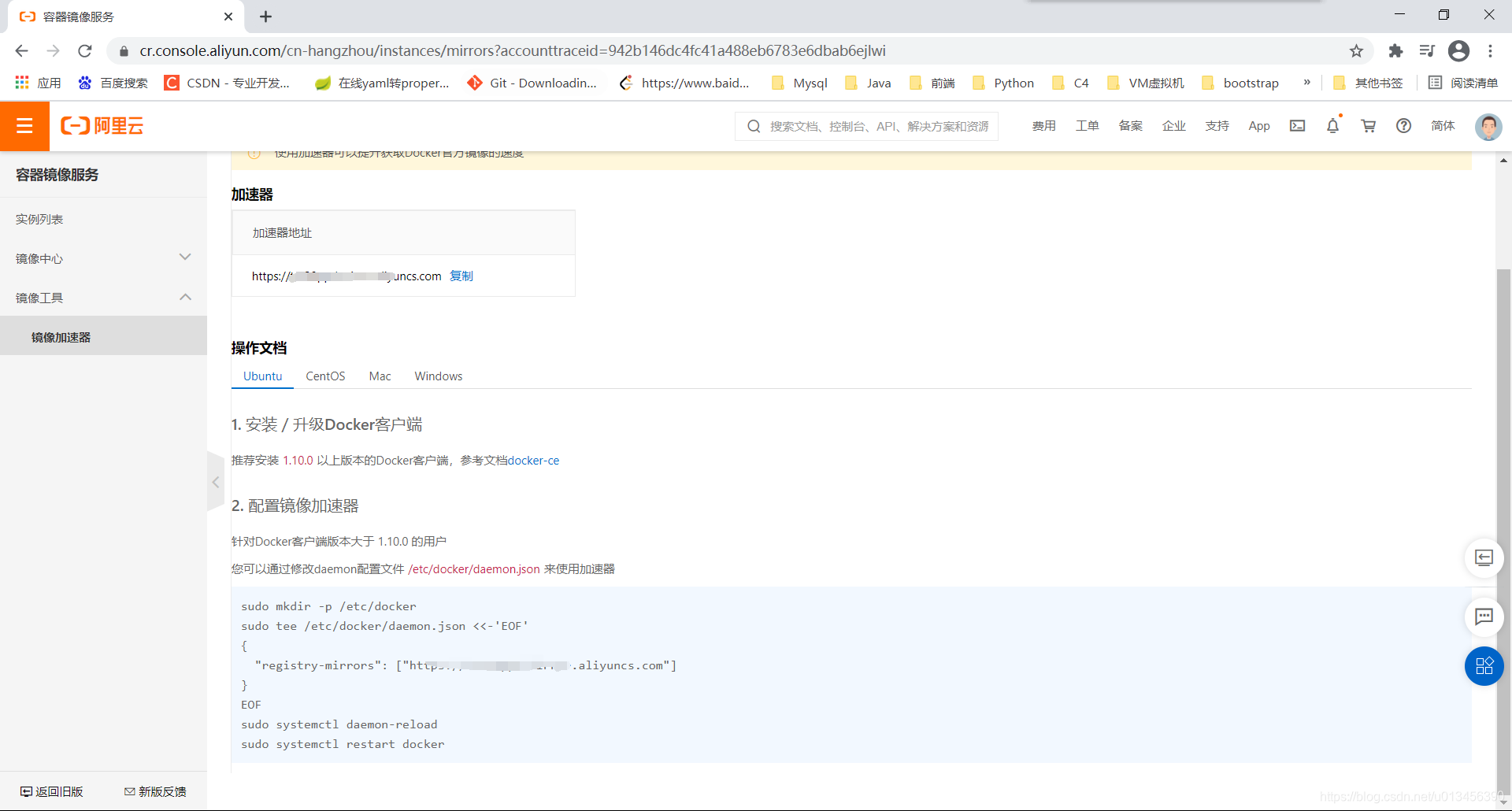Open the help question mark icon
This screenshot has width=1512, height=811.
[1403, 126]
